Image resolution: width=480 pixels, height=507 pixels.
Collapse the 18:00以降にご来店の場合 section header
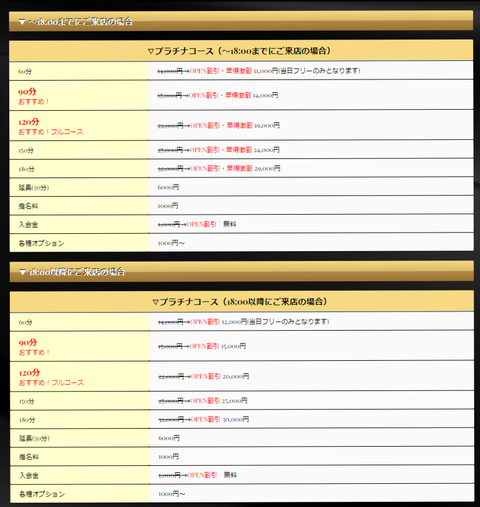click(241, 272)
